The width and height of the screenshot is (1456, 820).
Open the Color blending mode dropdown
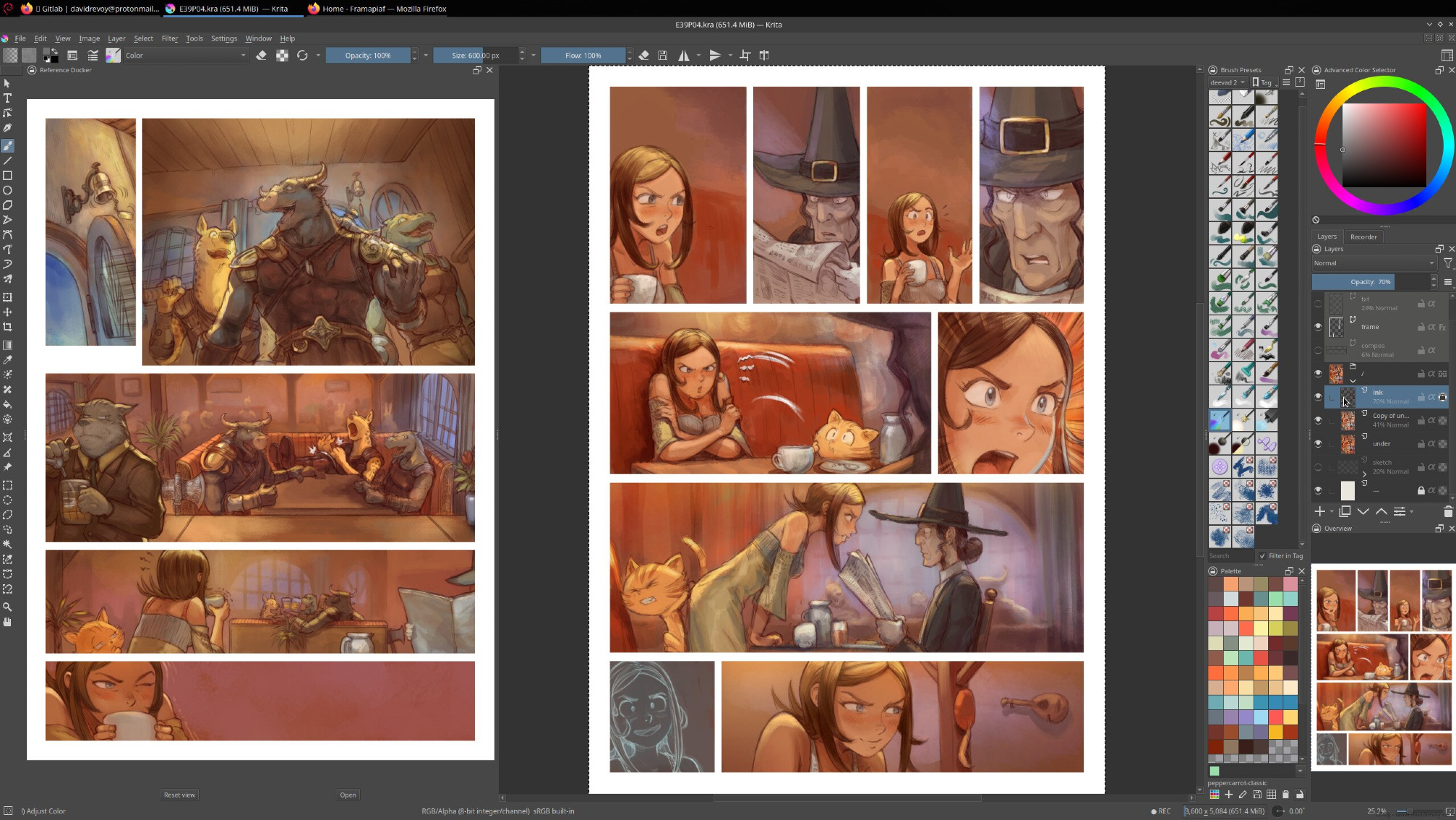click(x=186, y=55)
